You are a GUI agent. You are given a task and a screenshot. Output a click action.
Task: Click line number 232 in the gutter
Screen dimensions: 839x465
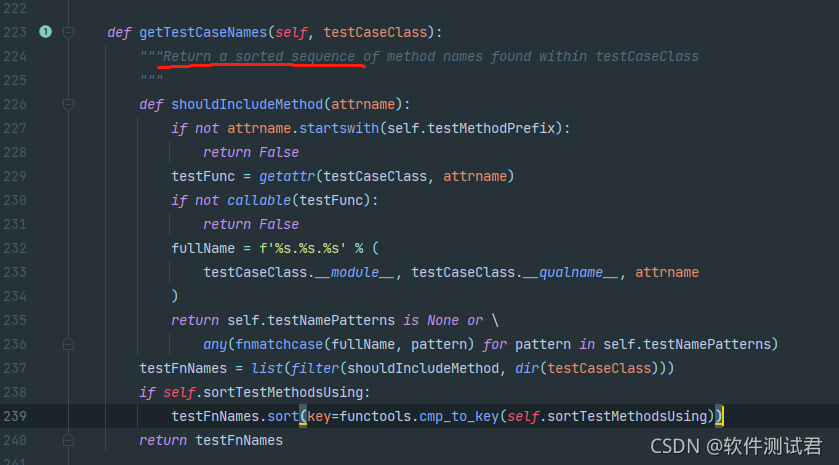pyautogui.click(x=14, y=248)
